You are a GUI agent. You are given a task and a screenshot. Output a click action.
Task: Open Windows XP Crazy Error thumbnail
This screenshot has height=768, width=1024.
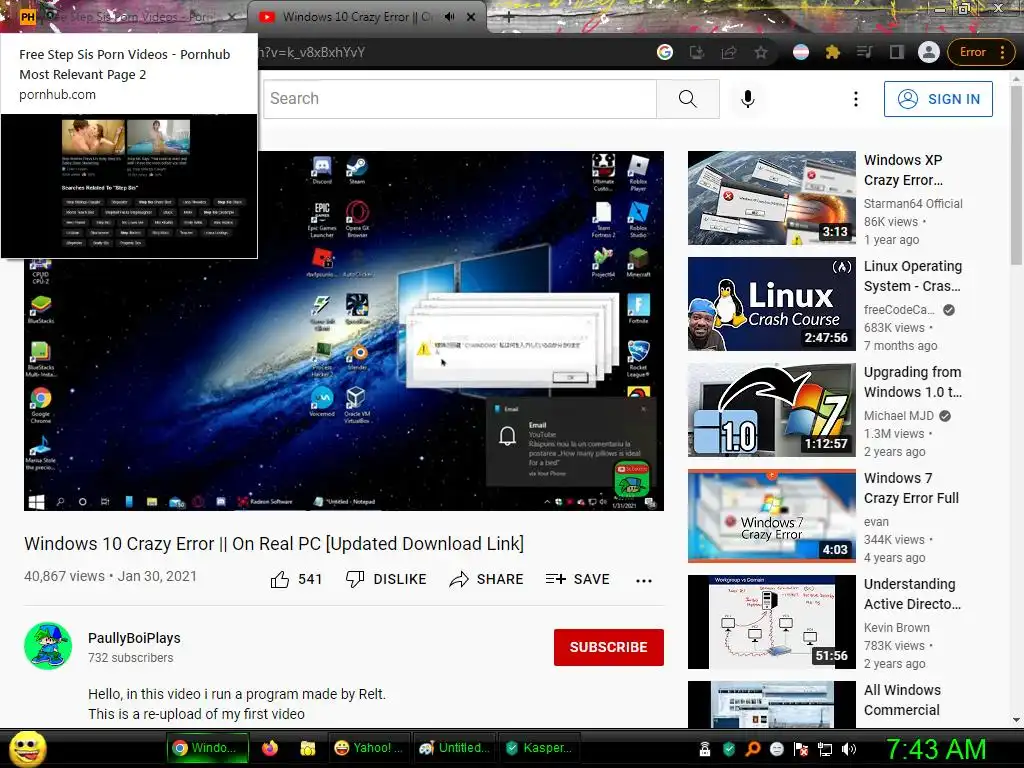[772, 198]
